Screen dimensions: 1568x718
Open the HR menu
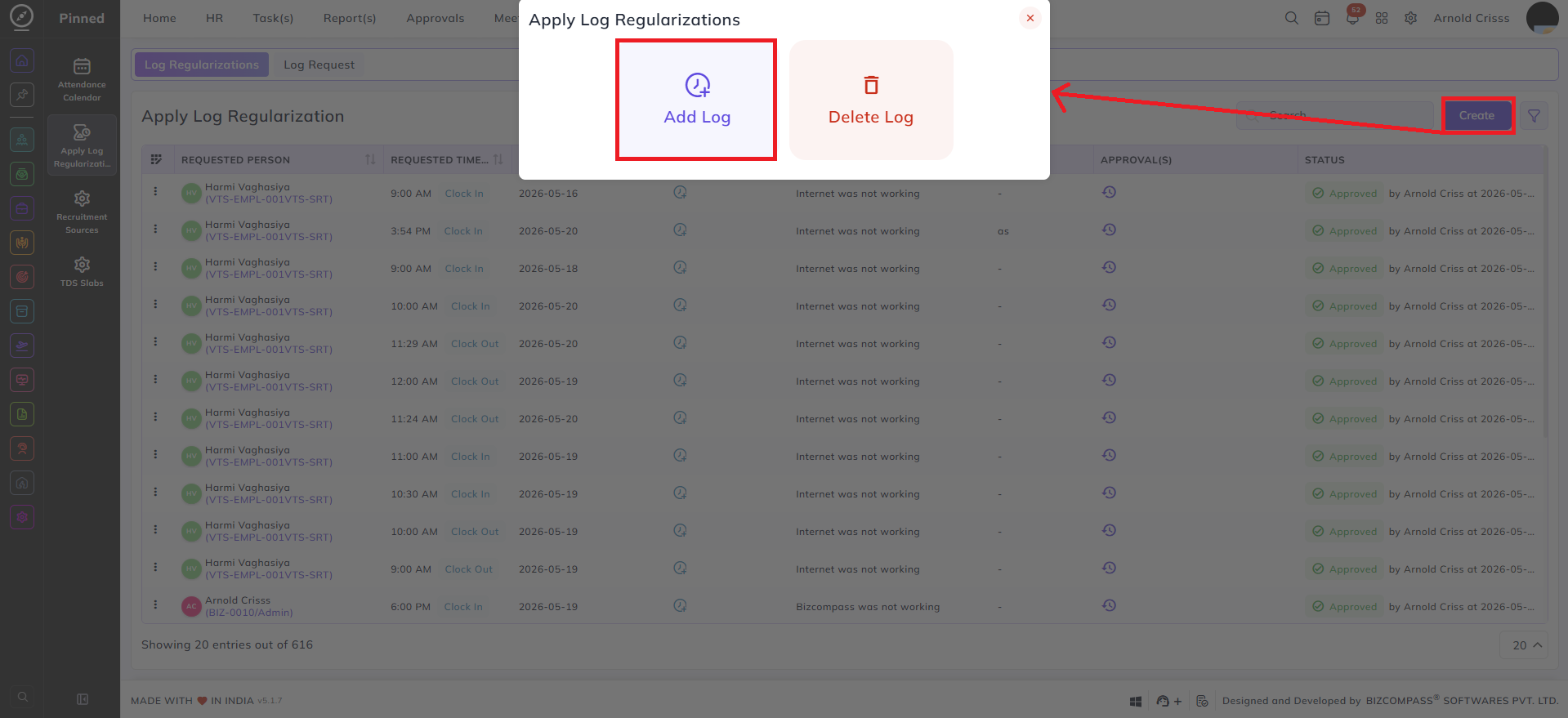(214, 18)
